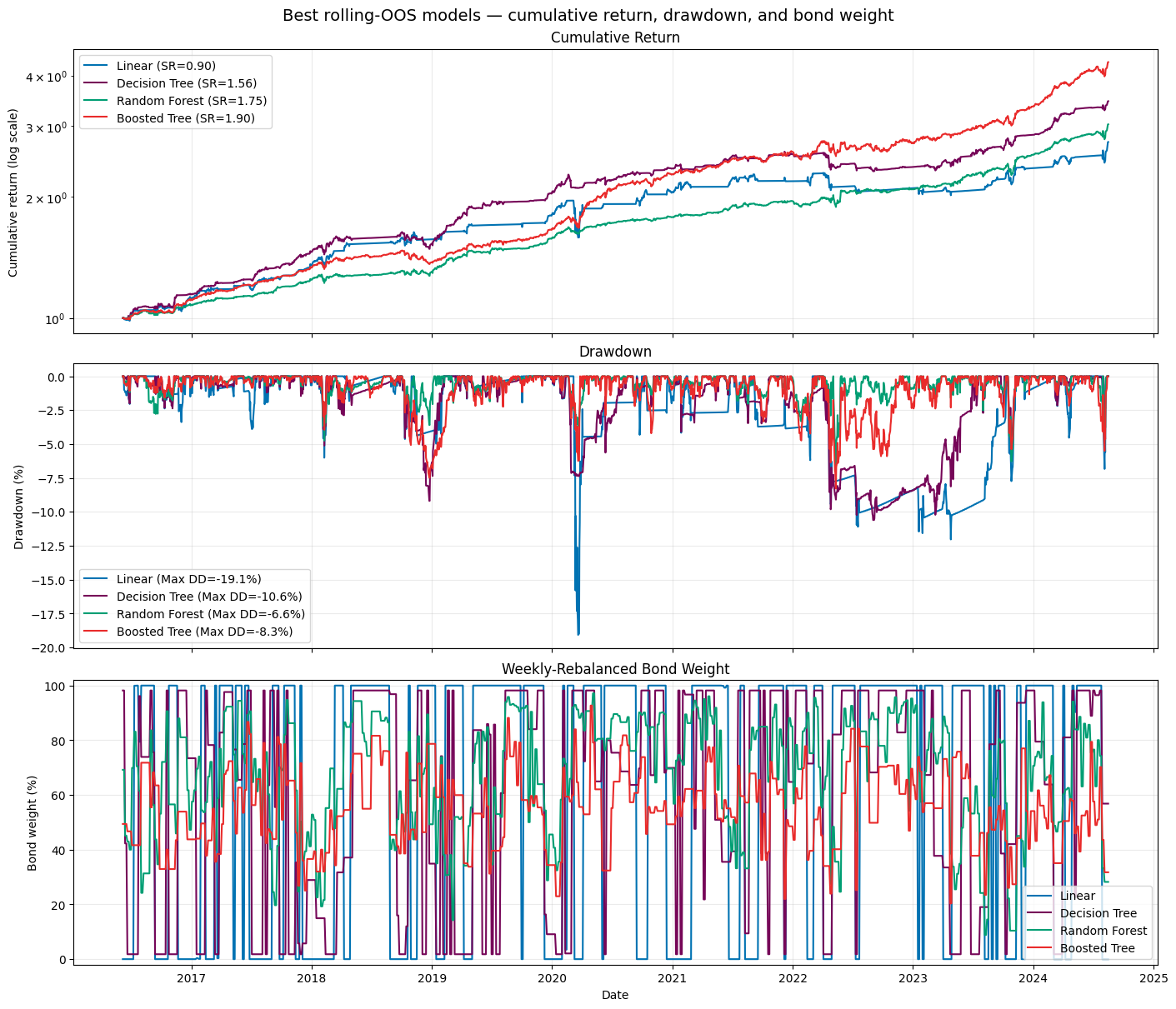Click the '−12.5' drawdown tick label

click(49, 547)
